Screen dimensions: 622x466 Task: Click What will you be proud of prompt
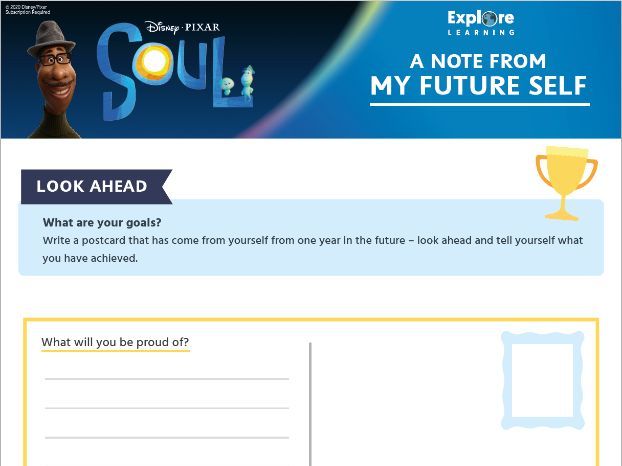(115, 342)
